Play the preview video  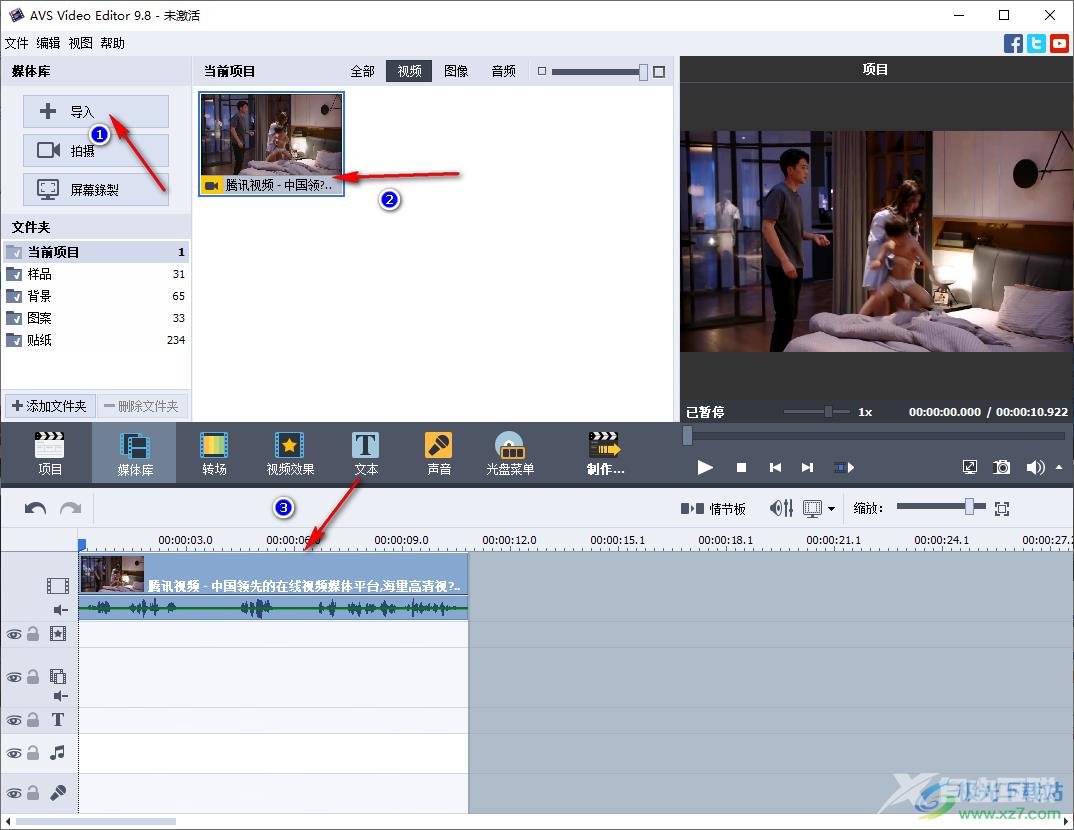pos(705,468)
